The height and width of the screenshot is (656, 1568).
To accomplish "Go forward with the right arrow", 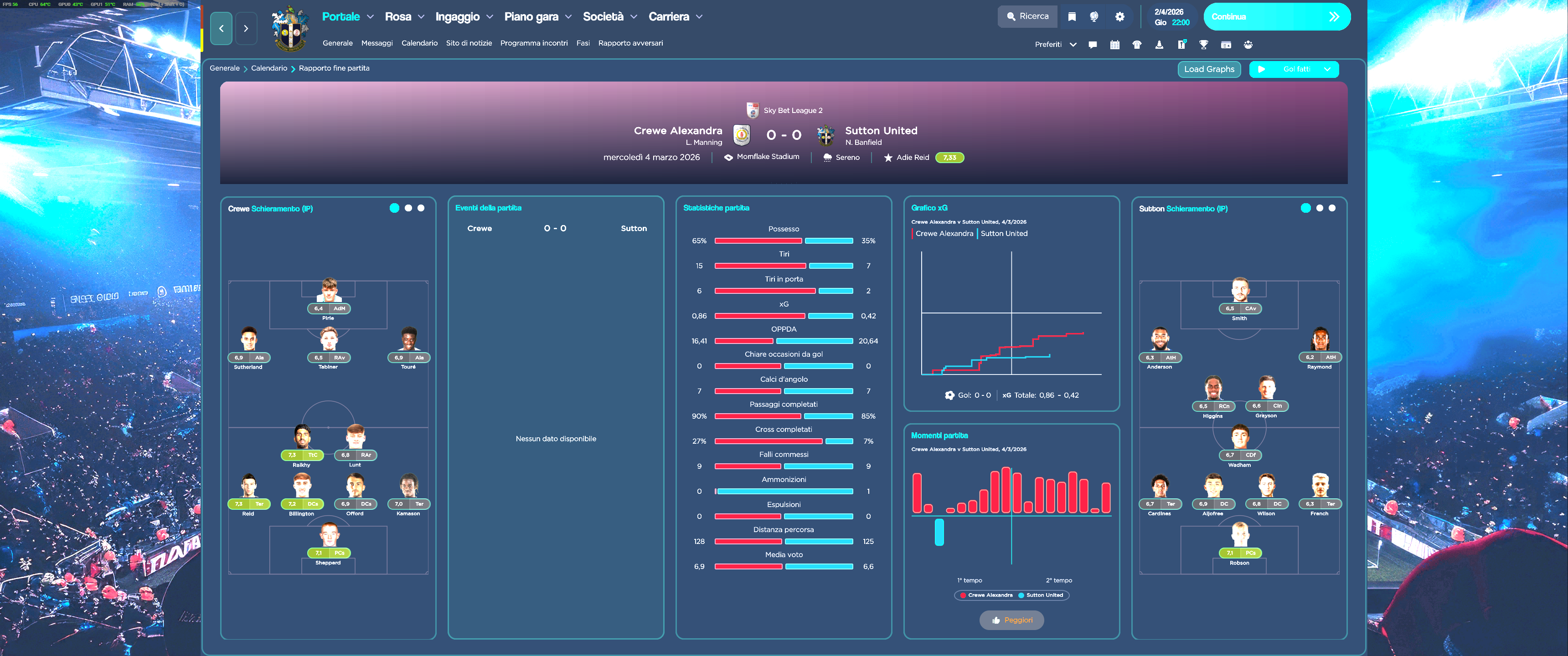I will tap(246, 28).
